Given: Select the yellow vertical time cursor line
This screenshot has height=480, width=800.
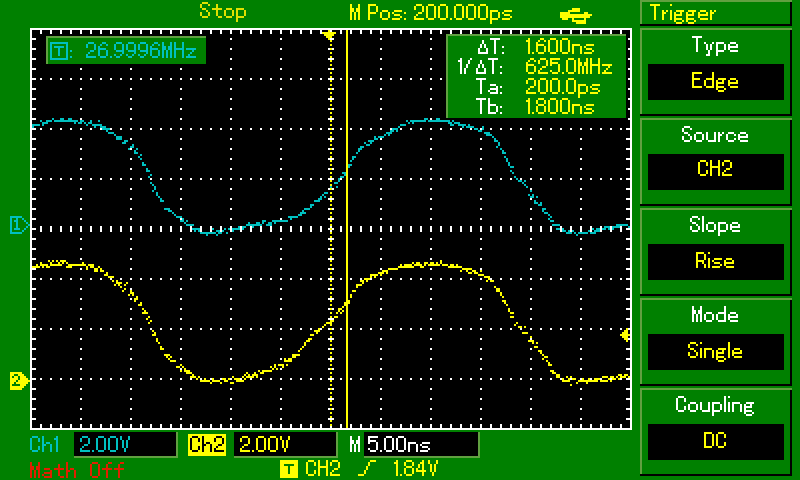Looking at the screenshot, I should (x=346, y=200).
